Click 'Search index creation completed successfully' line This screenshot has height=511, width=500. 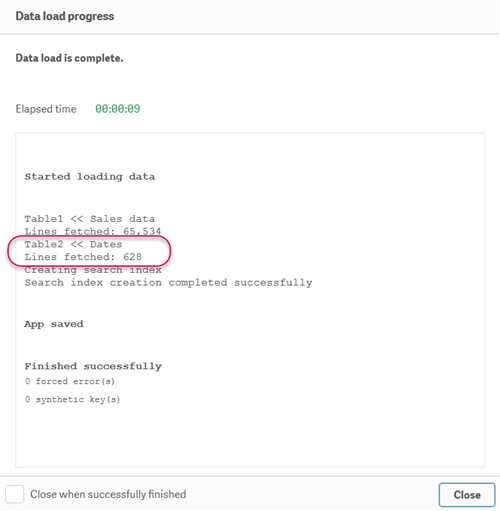168,283
